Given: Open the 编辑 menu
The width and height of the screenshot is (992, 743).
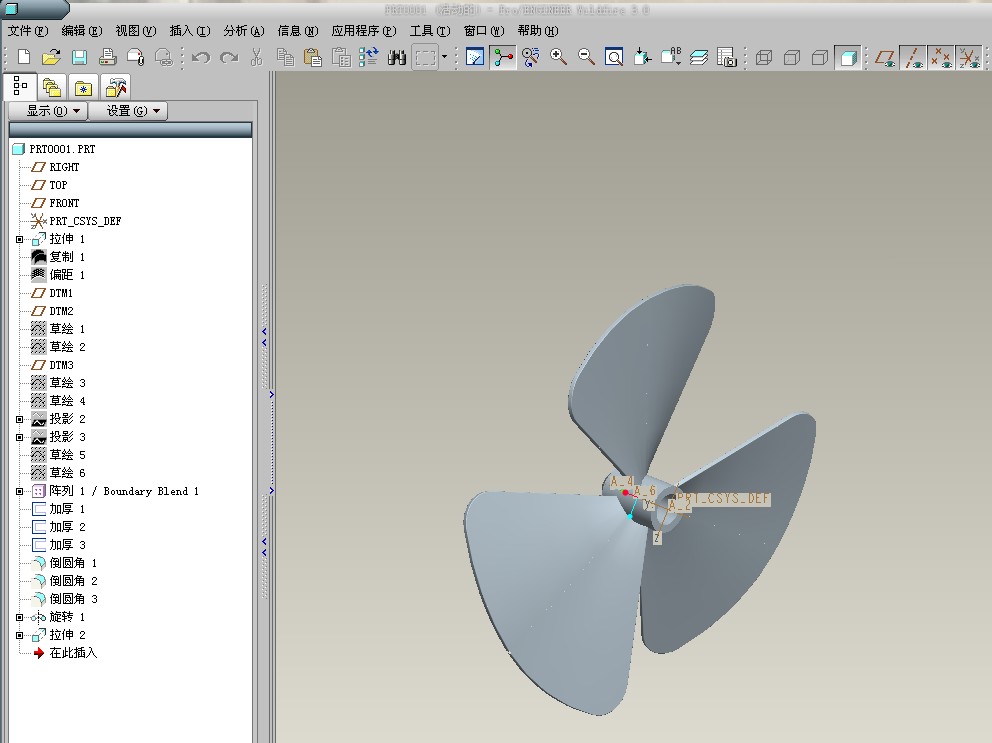Looking at the screenshot, I should point(82,30).
